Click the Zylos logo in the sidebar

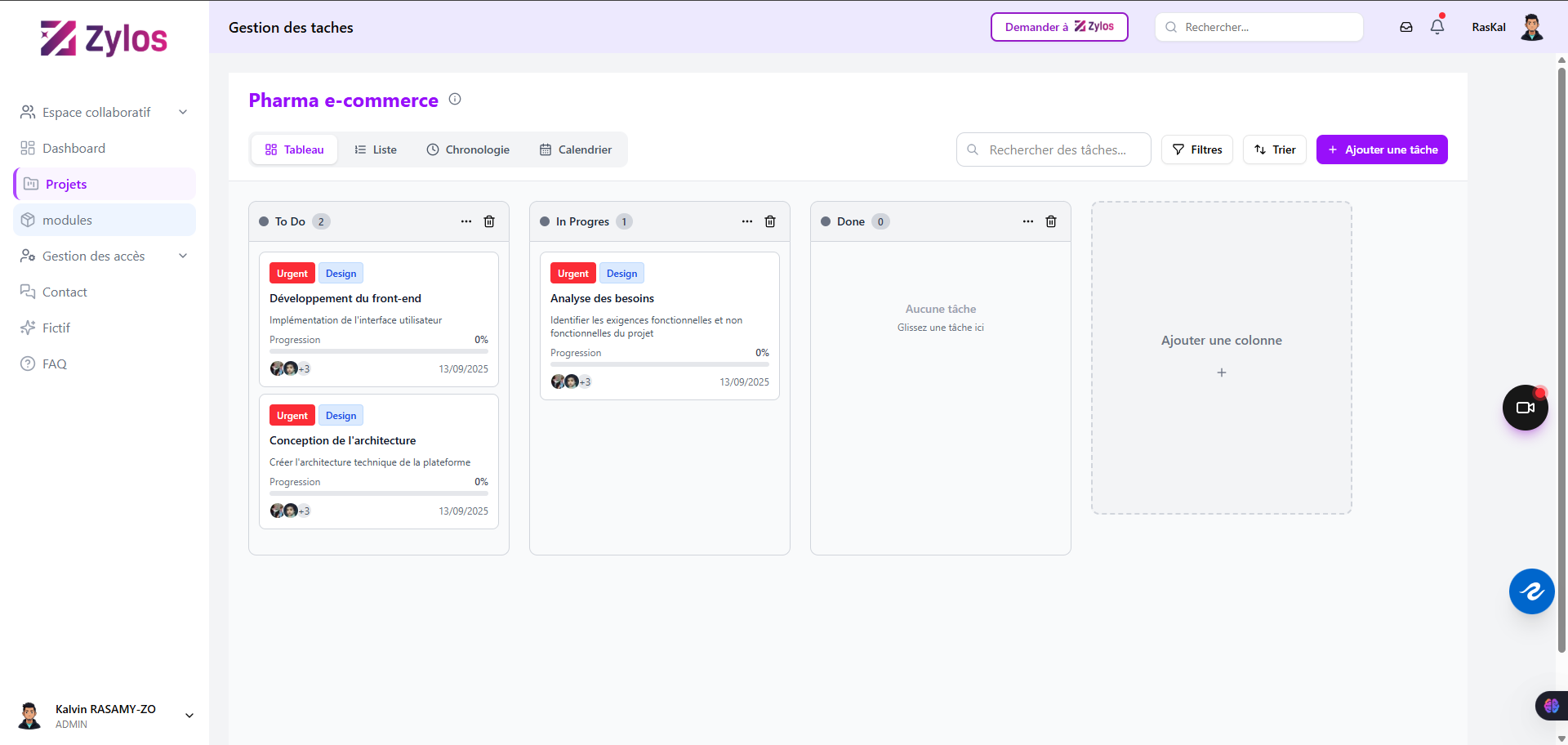pyautogui.click(x=104, y=38)
